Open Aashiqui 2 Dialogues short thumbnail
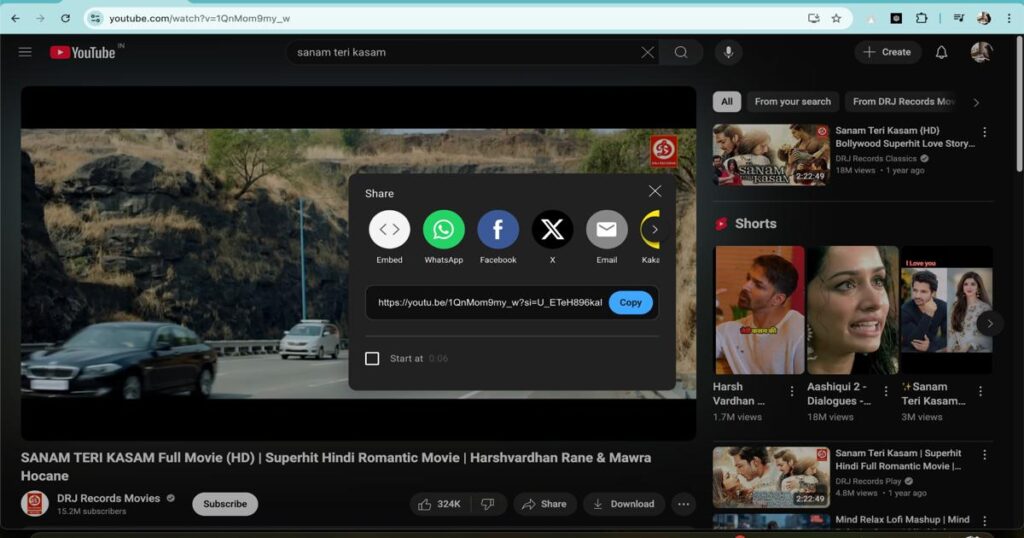Image resolution: width=1024 pixels, height=538 pixels. pyautogui.click(x=853, y=310)
